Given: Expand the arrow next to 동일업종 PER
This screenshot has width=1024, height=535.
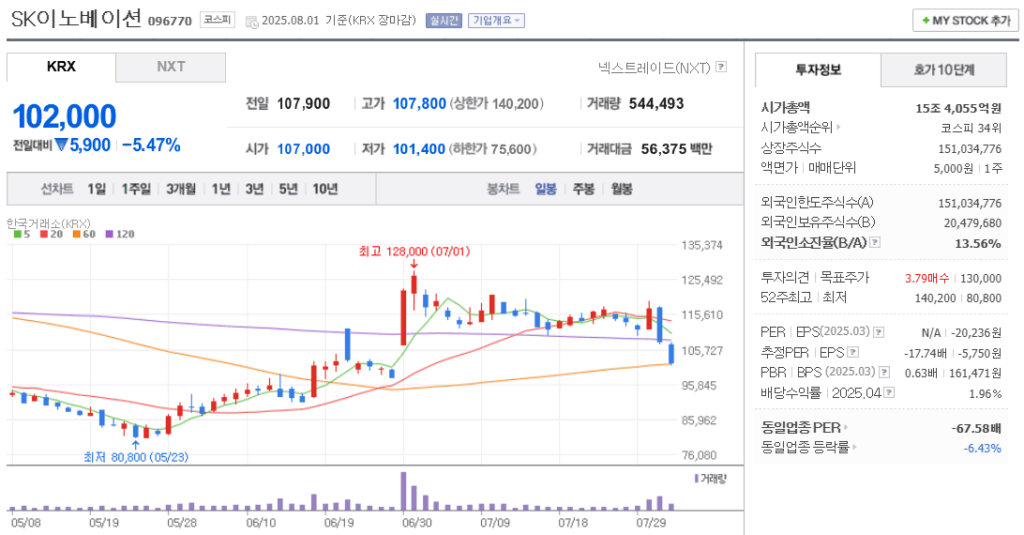Looking at the screenshot, I should pos(846,428).
